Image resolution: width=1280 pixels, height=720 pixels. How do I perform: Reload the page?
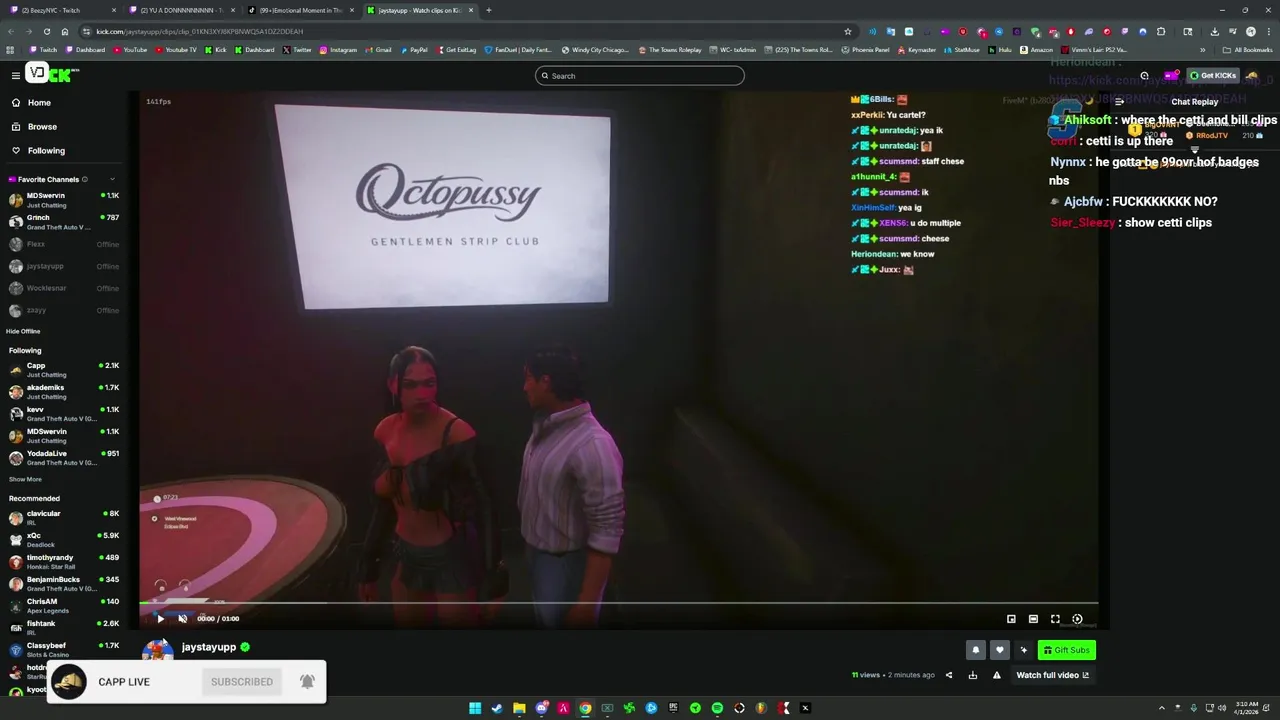pos(46,31)
